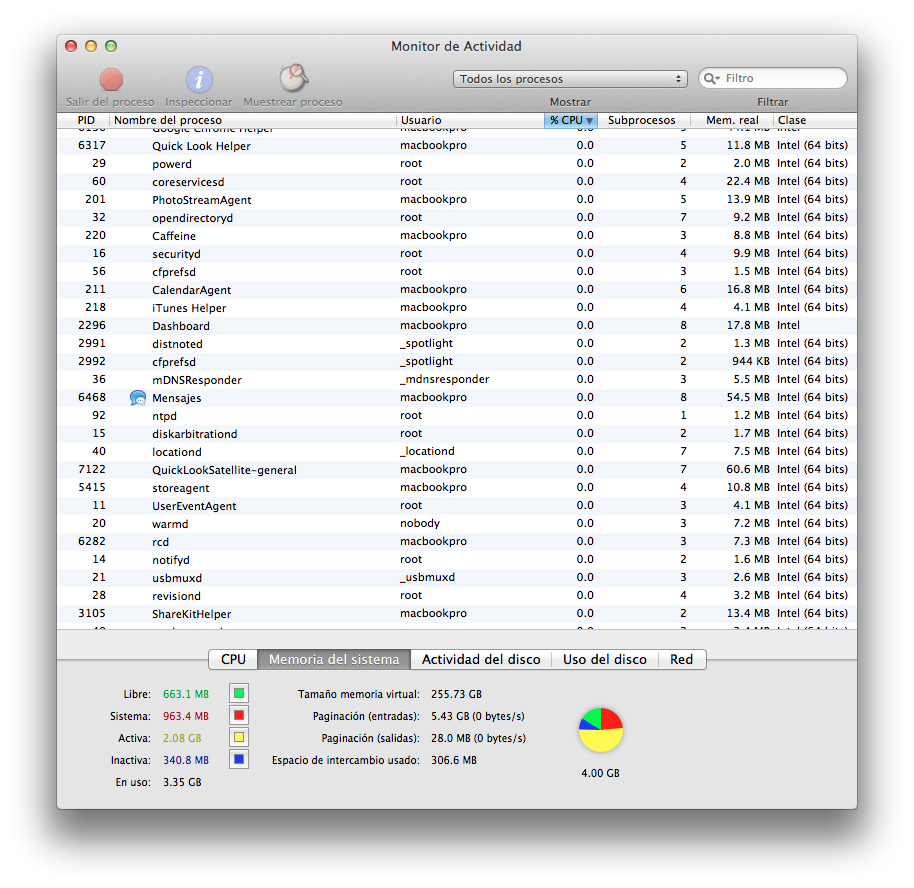Viewport: 914px width, 888px height.
Task: Click the yellow Activa color swatch
Action: click(239, 738)
